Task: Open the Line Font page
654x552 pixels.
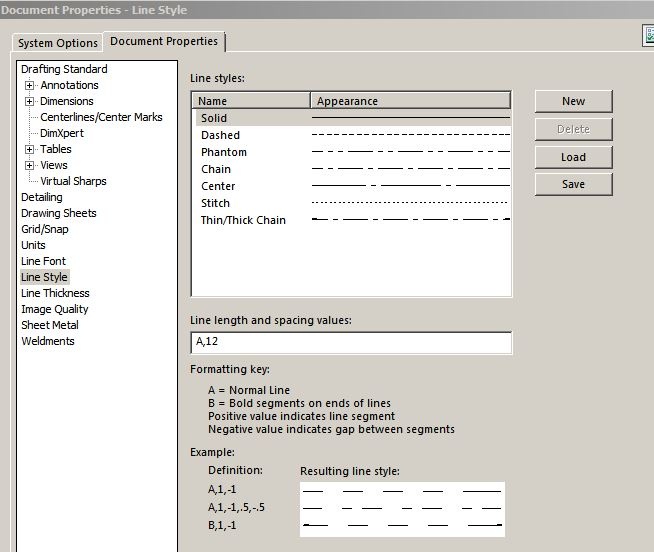Action: click(43, 261)
